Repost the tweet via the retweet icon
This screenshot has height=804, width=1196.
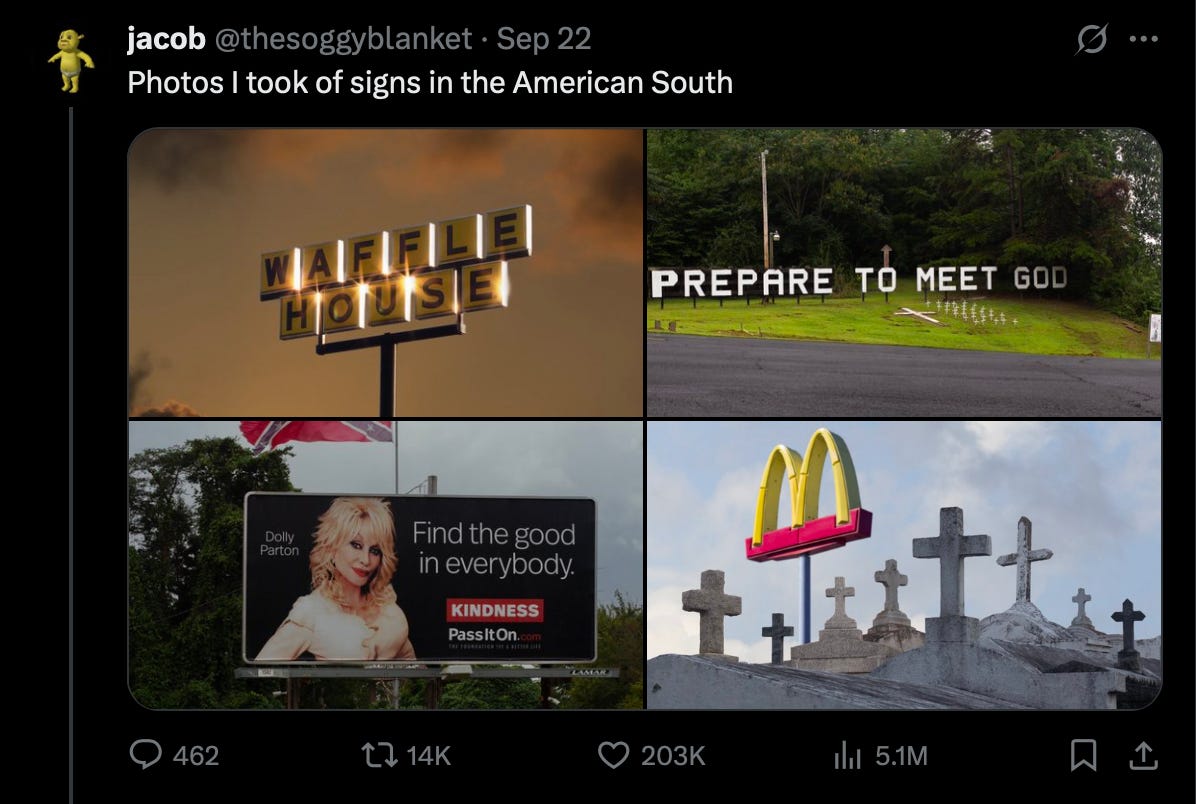coord(379,755)
